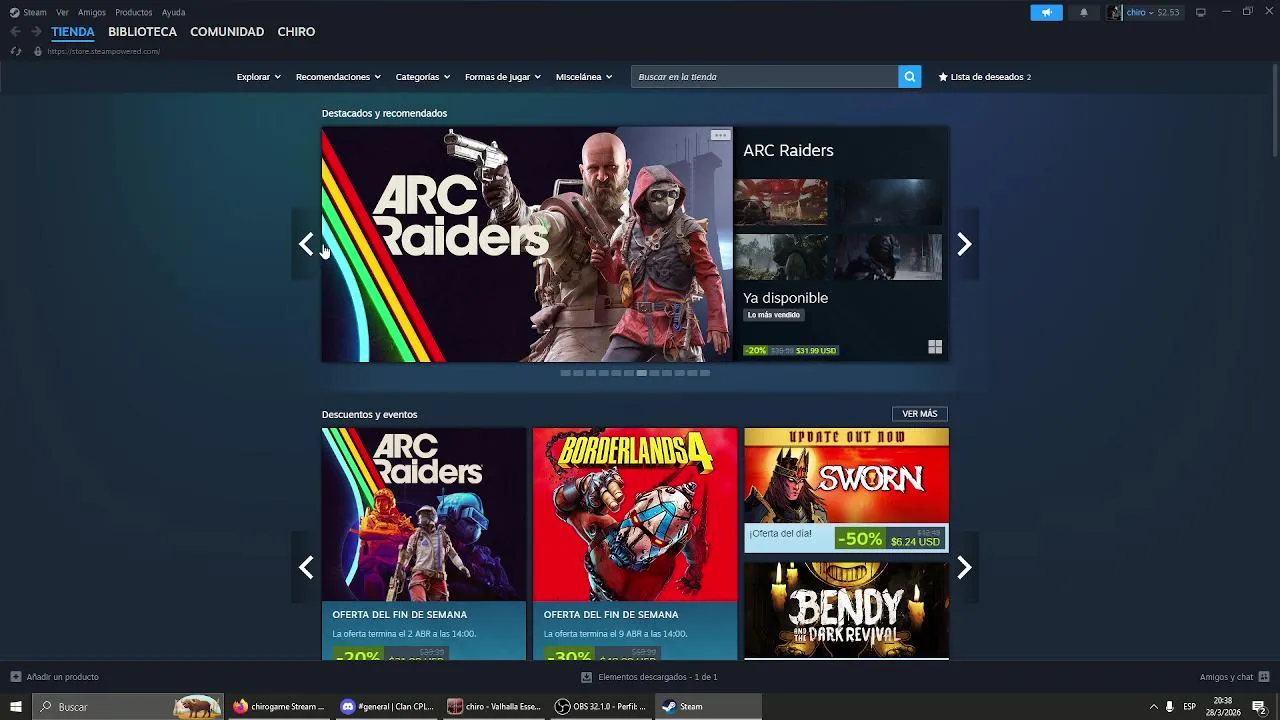Image resolution: width=1280 pixels, height=720 pixels.
Task: Open ARC Raiders weekend offer card
Action: click(x=424, y=544)
